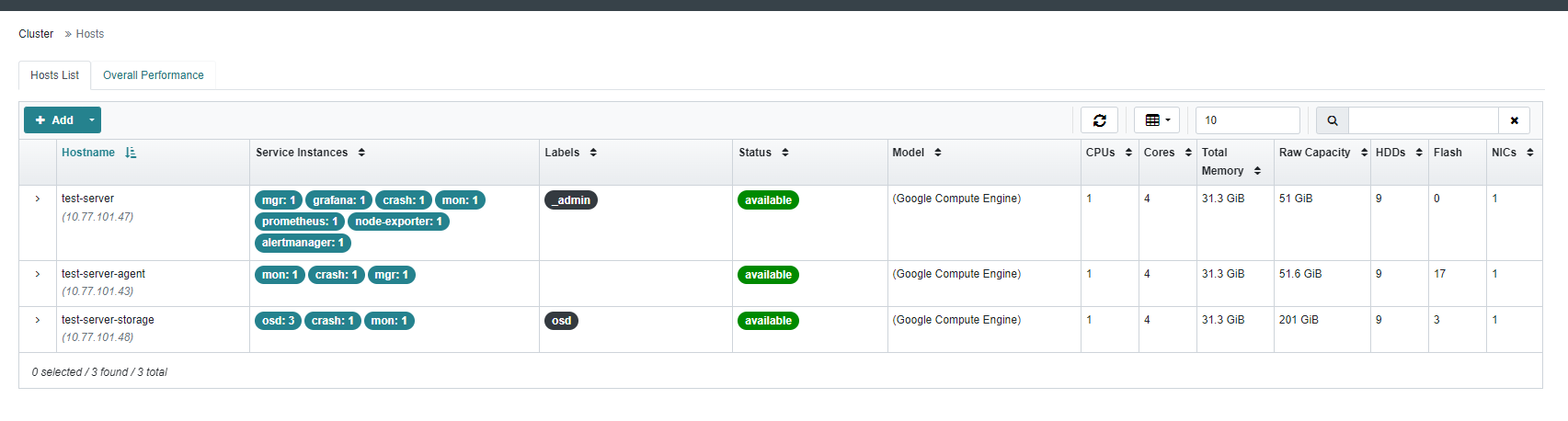Sort by Status column arrows
Image resolution: width=1568 pixels, height=421 pixels.
click(785, 153)
